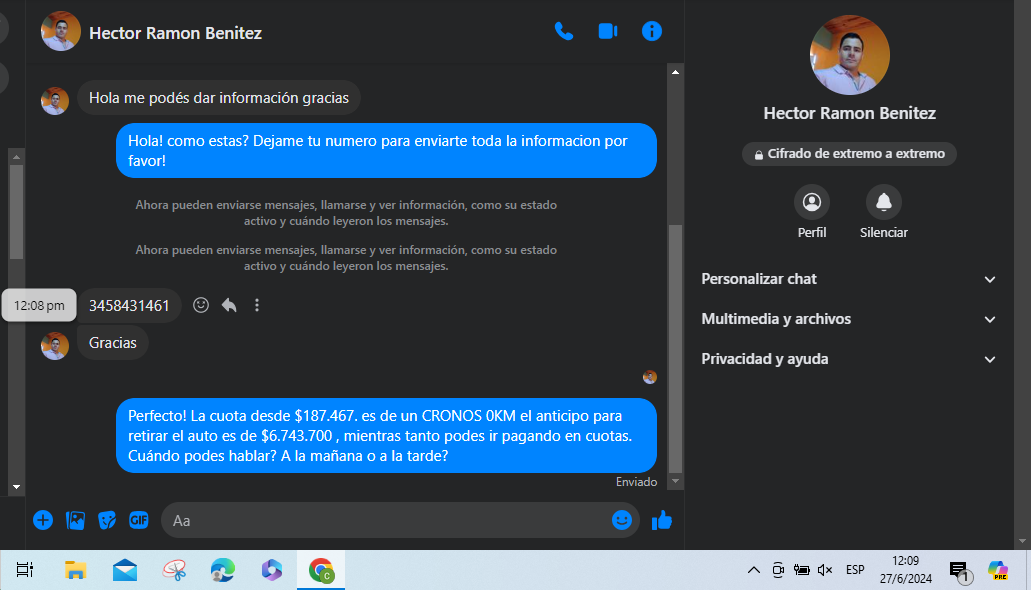Screen dimensions: 1031x590
Task: Attach a photo using the image icon
Action: (x=75, y=520)
